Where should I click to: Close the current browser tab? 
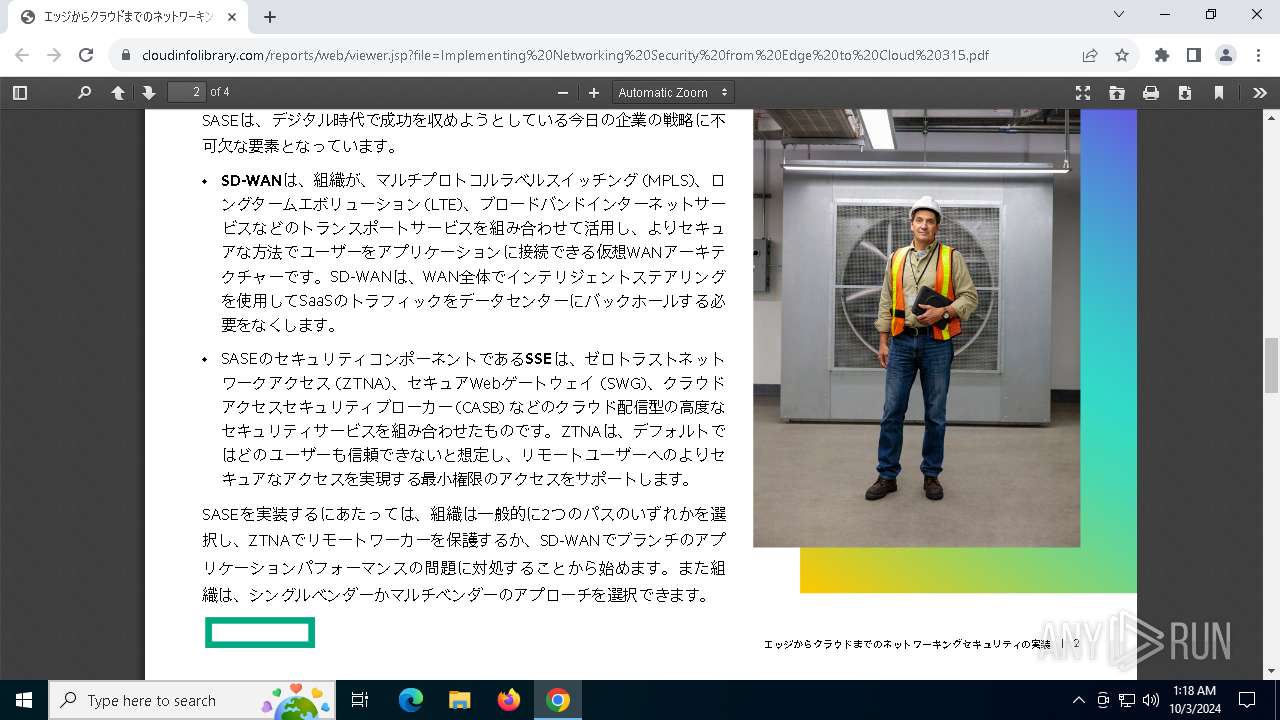coord(232,17)
